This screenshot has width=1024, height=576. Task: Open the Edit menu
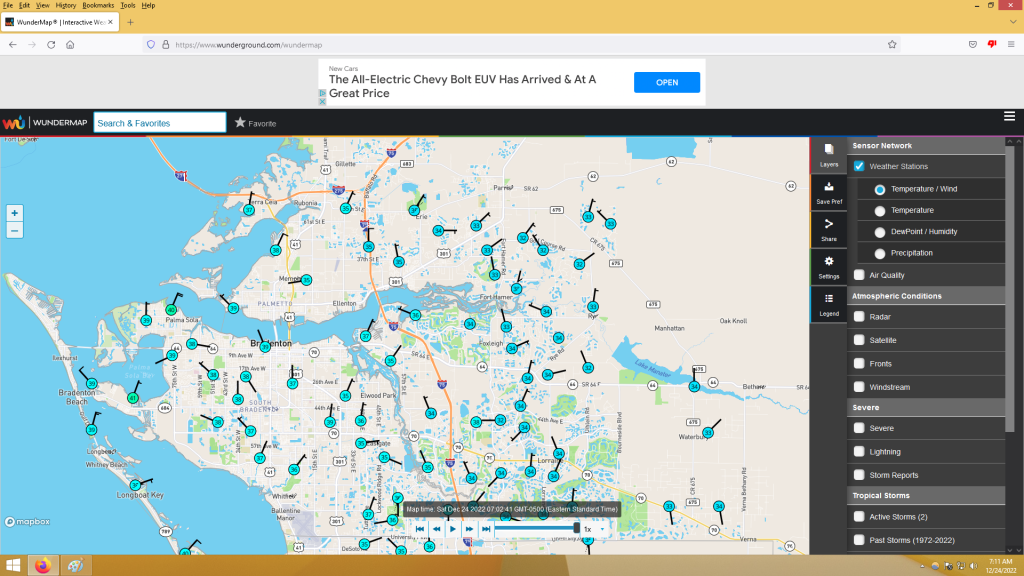[24, 5]
